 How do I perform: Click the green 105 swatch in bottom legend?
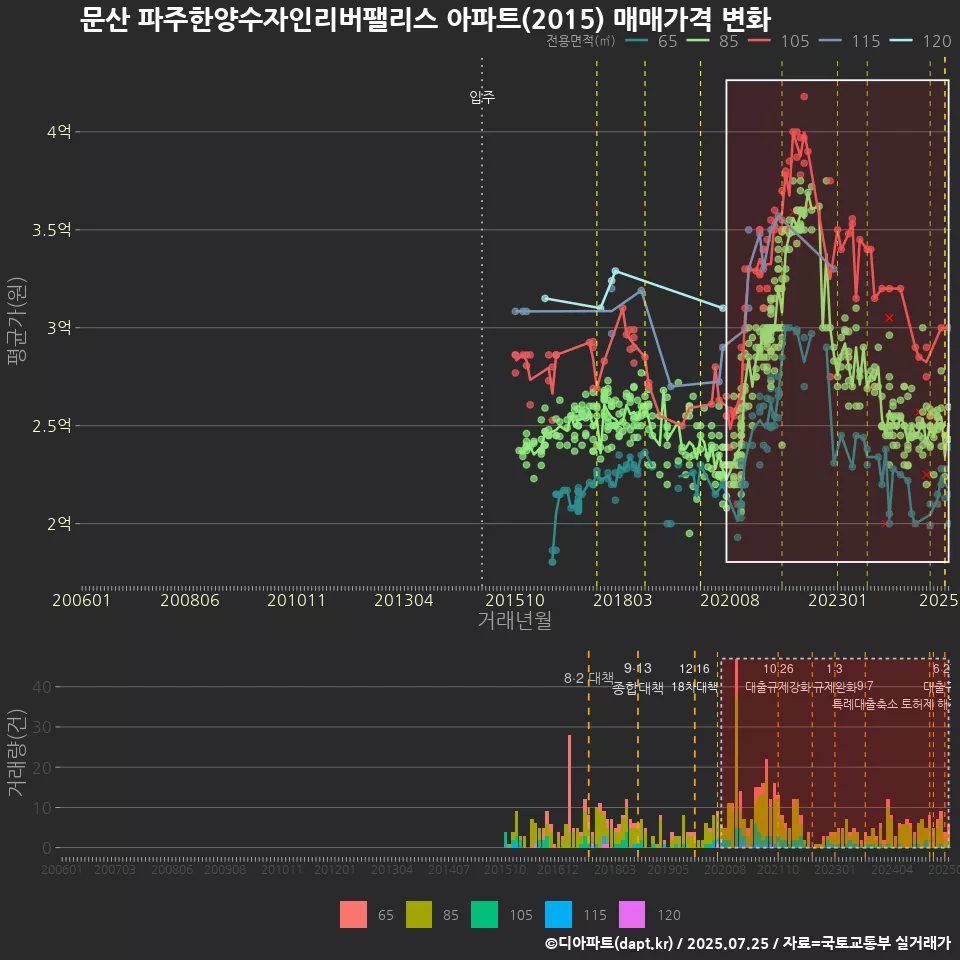click(484, 915)
